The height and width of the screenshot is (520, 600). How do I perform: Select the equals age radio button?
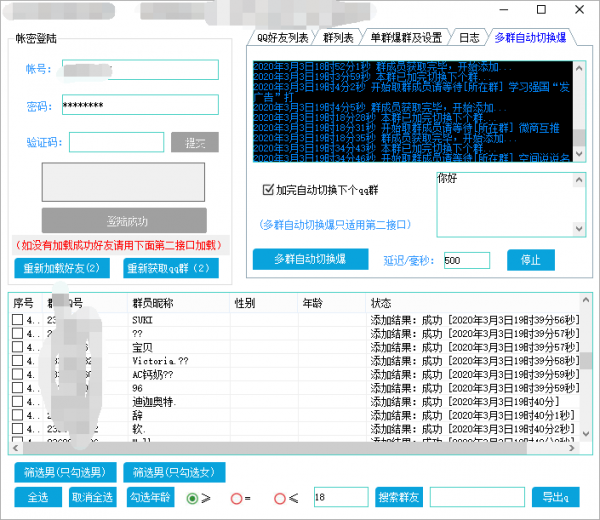pyautogui.click(x=236, y=498)
